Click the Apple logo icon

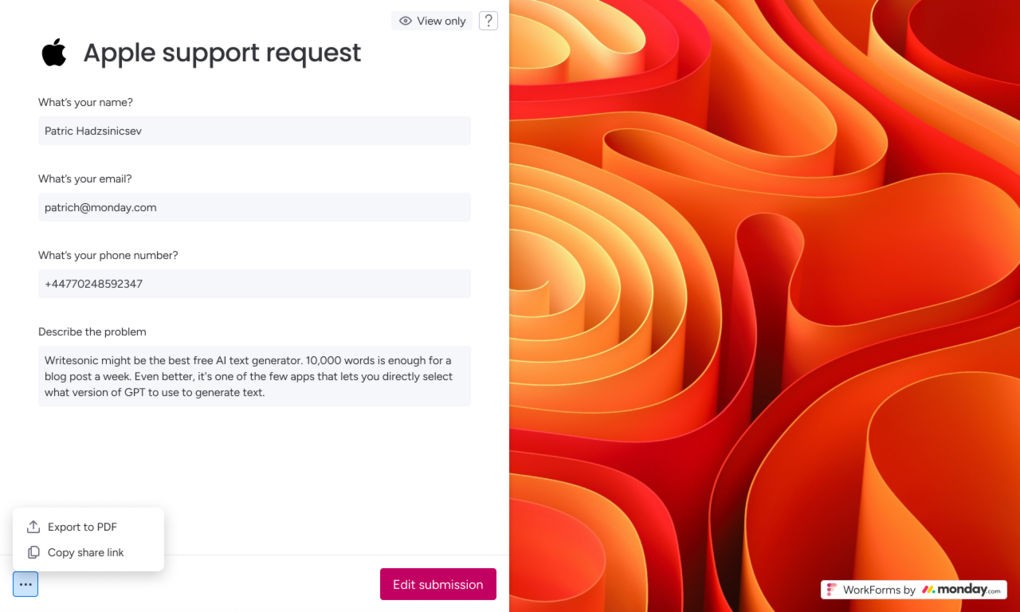click(54, 53)
